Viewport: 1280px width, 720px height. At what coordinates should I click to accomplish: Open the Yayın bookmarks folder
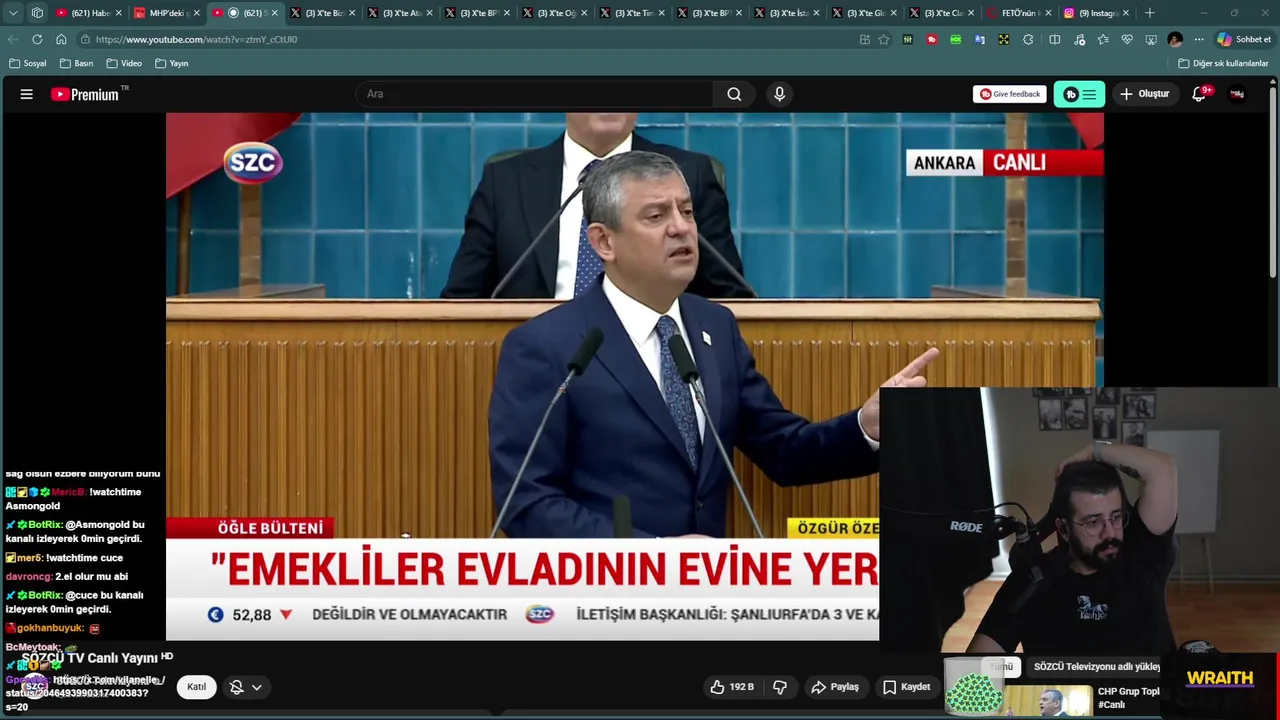pos(172,63)
